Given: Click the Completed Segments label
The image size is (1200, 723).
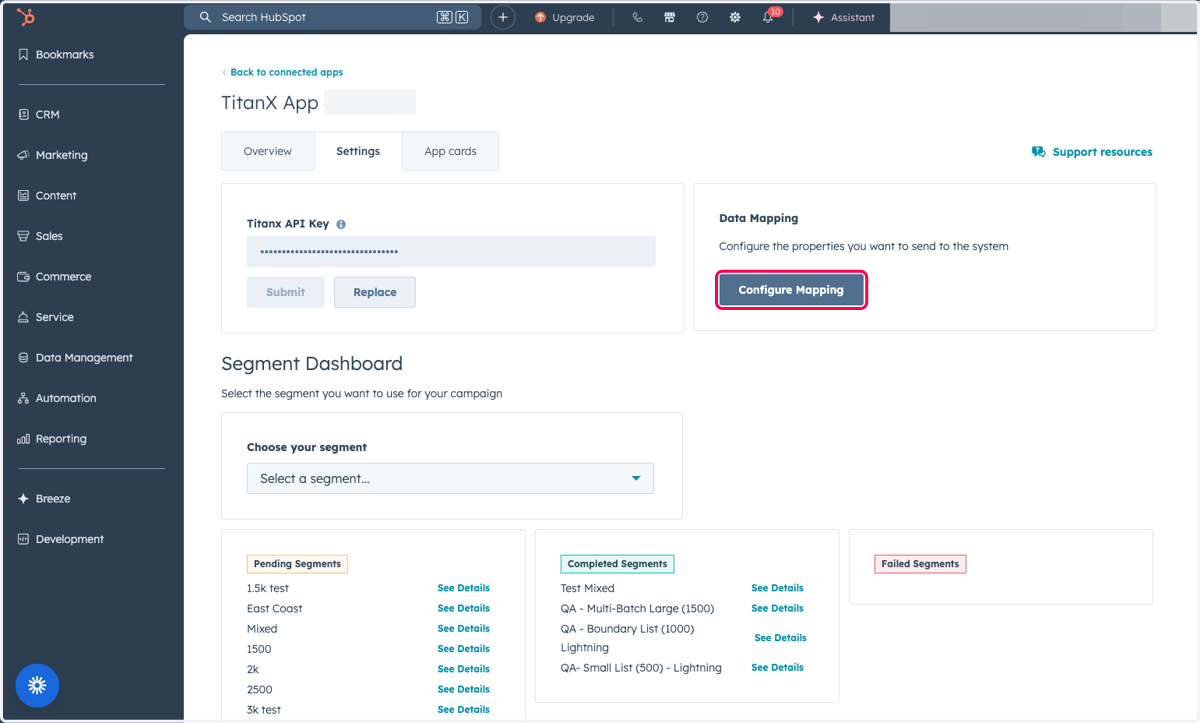Looking at the screenshot, I should [617, 564].
